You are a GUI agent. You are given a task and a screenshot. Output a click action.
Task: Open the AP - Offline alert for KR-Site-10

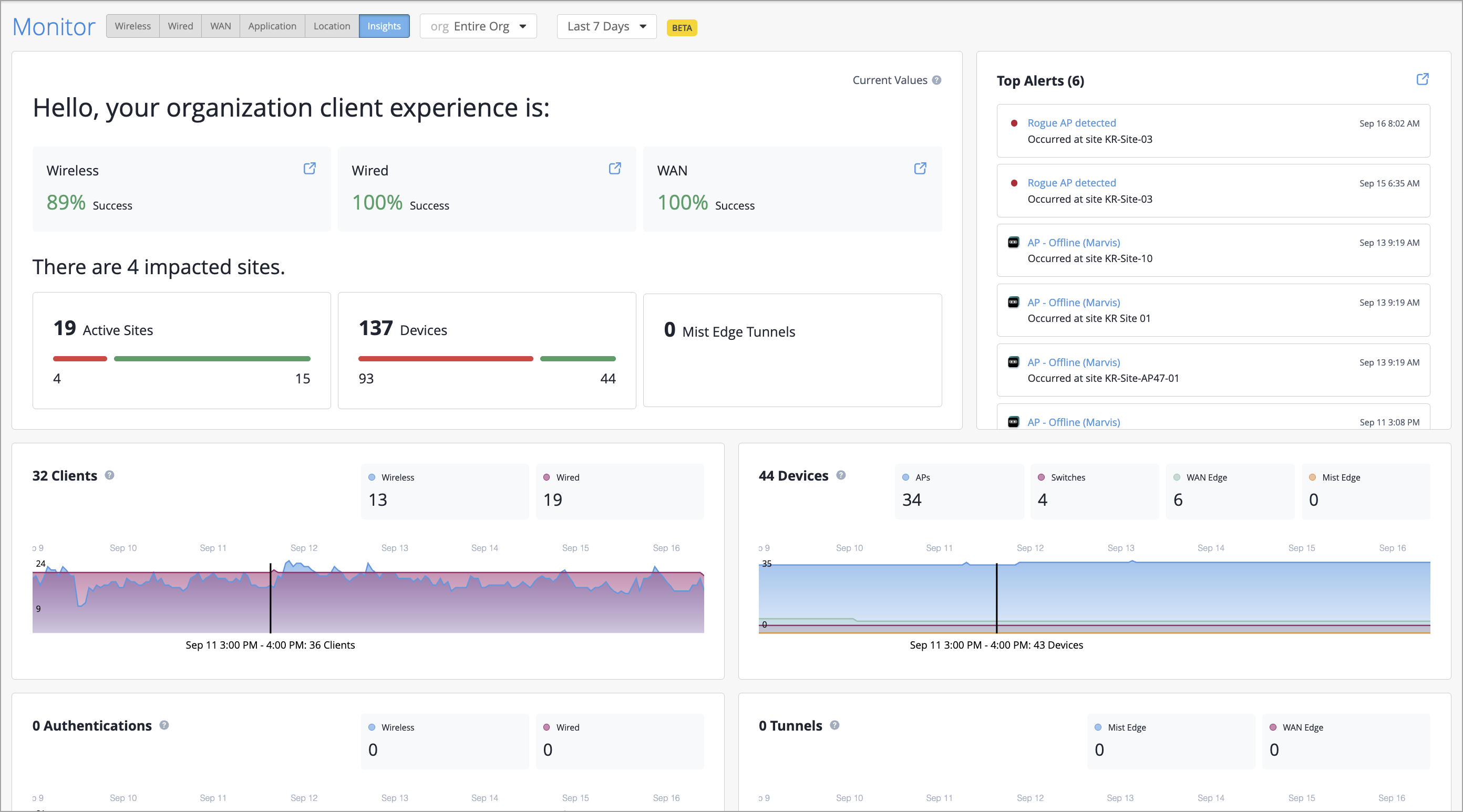[x=1074, y=243]
